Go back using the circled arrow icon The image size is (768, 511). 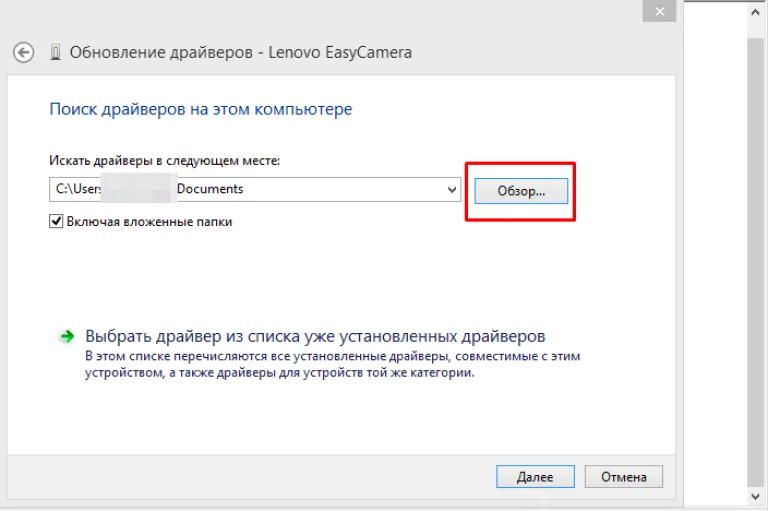(24, 52)
